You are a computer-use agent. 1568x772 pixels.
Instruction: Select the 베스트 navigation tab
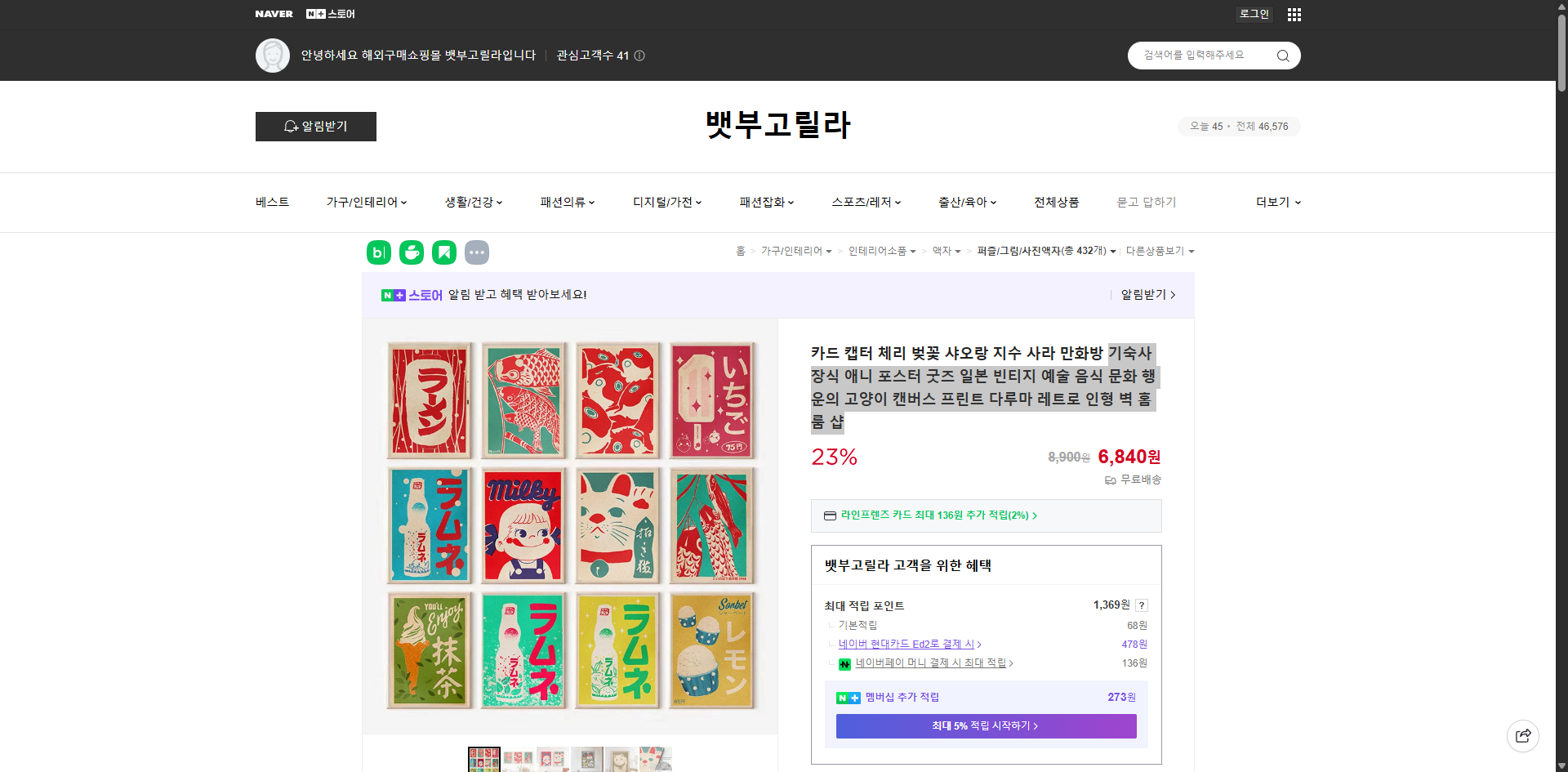point(271,202)
